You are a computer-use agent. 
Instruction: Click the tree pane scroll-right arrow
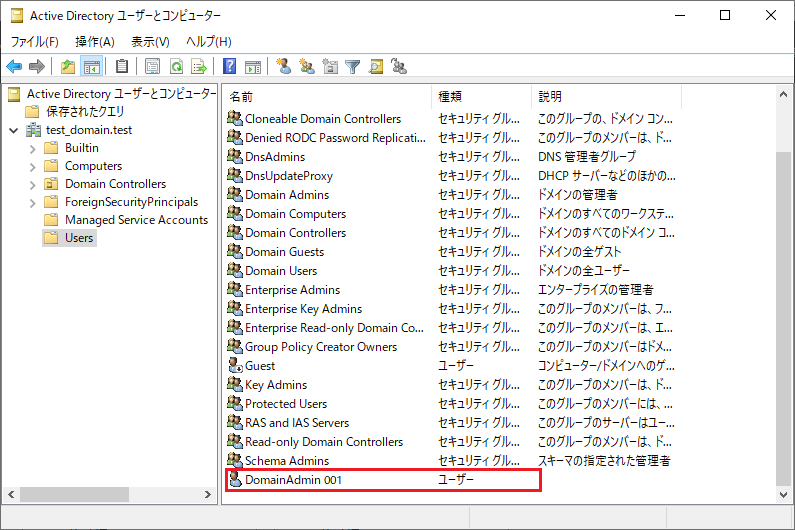[207, 494]
